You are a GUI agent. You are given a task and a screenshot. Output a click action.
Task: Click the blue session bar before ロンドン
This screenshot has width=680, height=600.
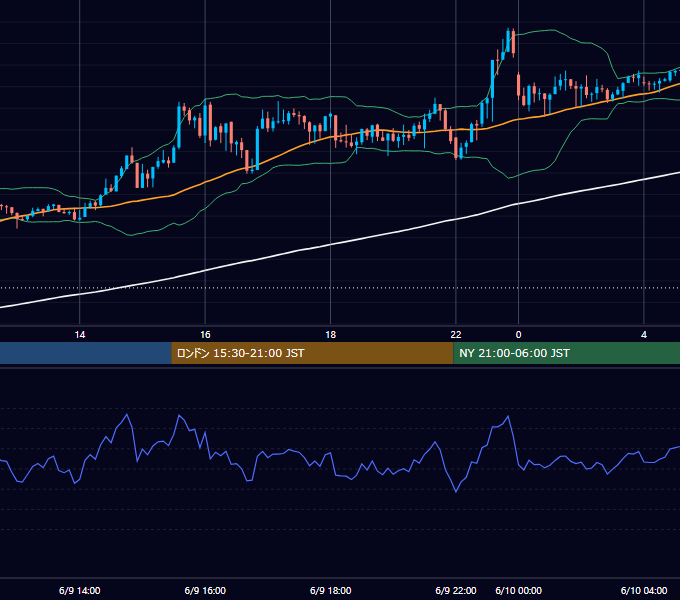86,353
